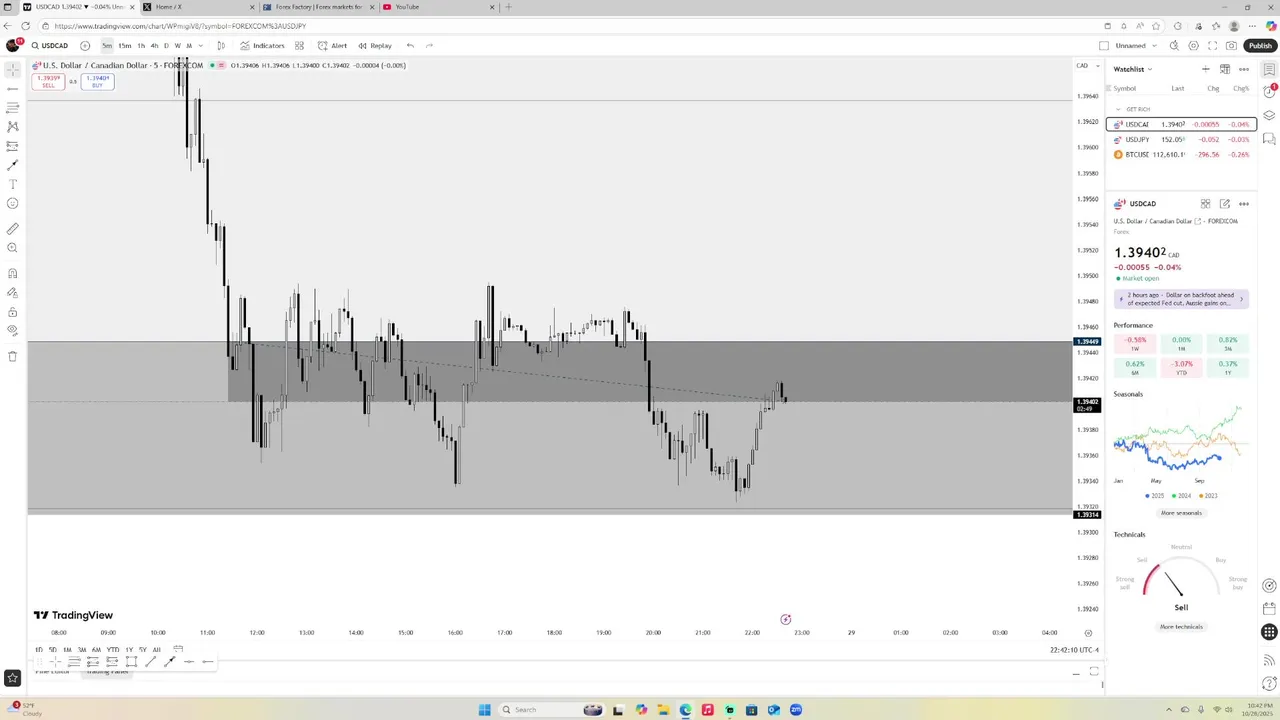This screenshot has width=1280, height=720.
Task: Undo the last chart action
Action: pos(410,45)
